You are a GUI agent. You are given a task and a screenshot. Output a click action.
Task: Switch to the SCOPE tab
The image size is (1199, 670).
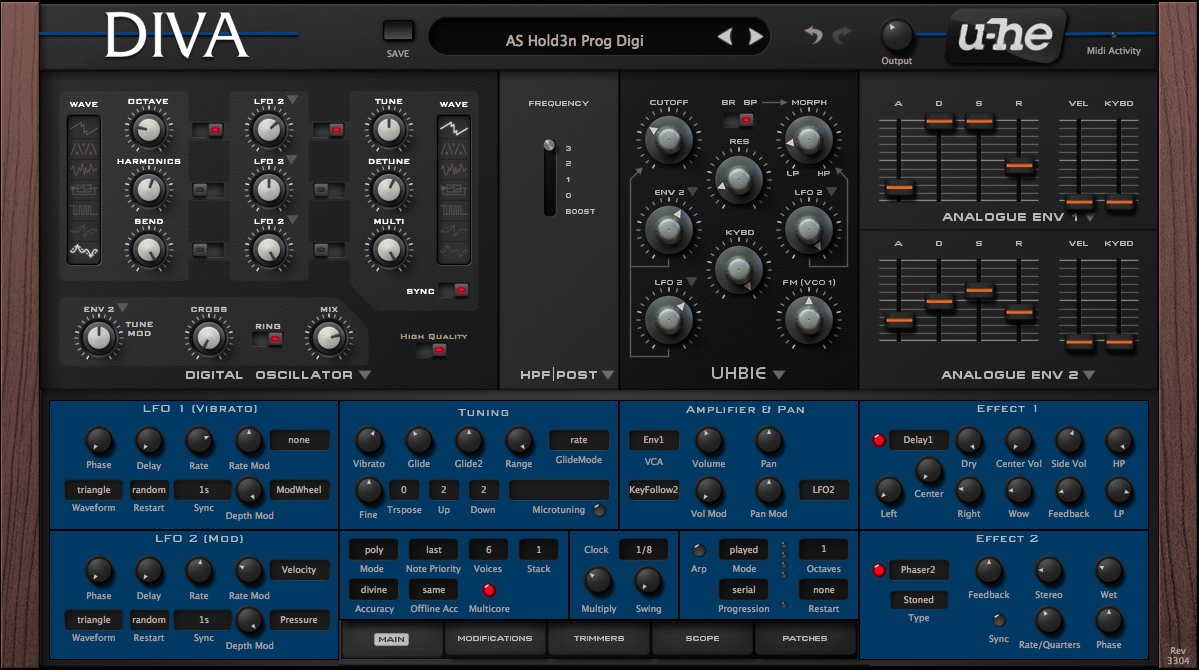pyautogui.click(x=702, y=639)
